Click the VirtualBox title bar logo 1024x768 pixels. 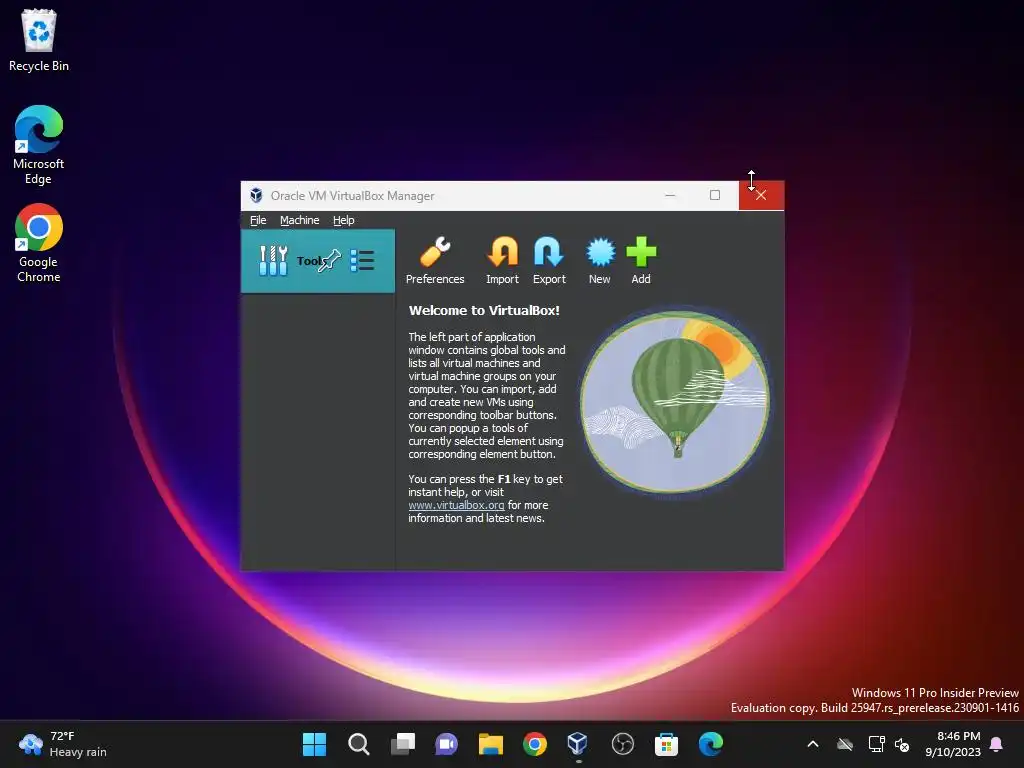point(256,195)
